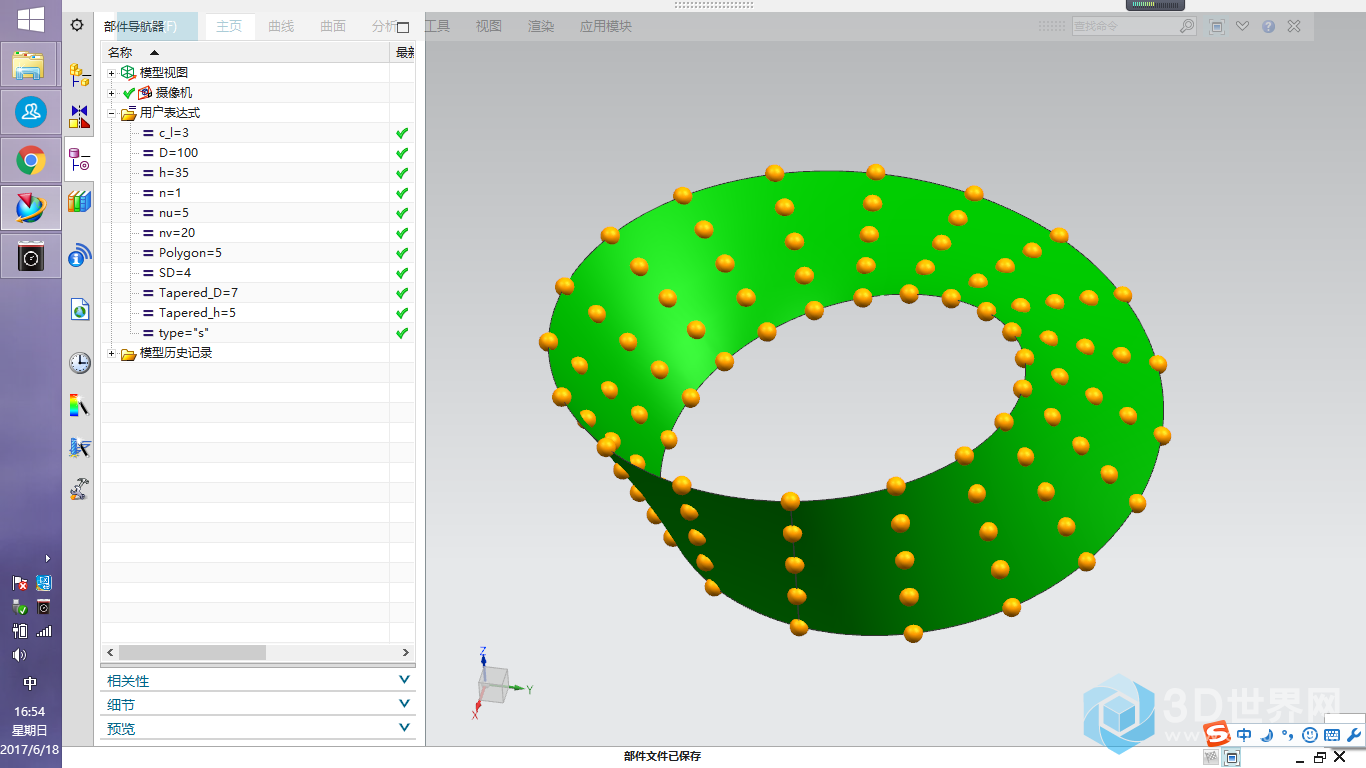Click the navigator horizontal scrollbar thumb

tap(192, 652)
